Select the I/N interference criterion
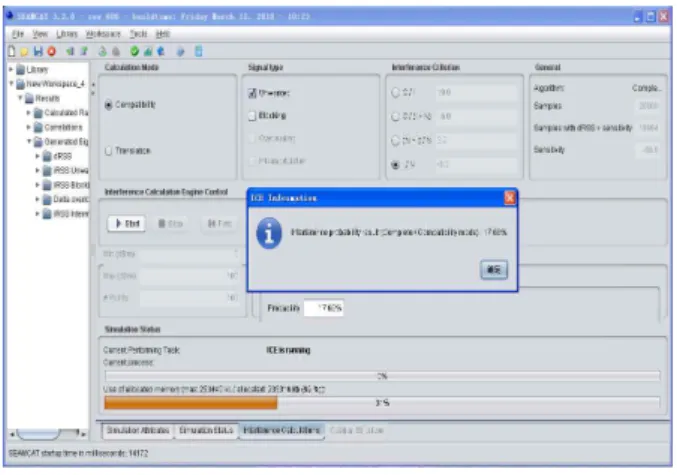The width and height of the screenshot is (677, 475). click(395, 165)
